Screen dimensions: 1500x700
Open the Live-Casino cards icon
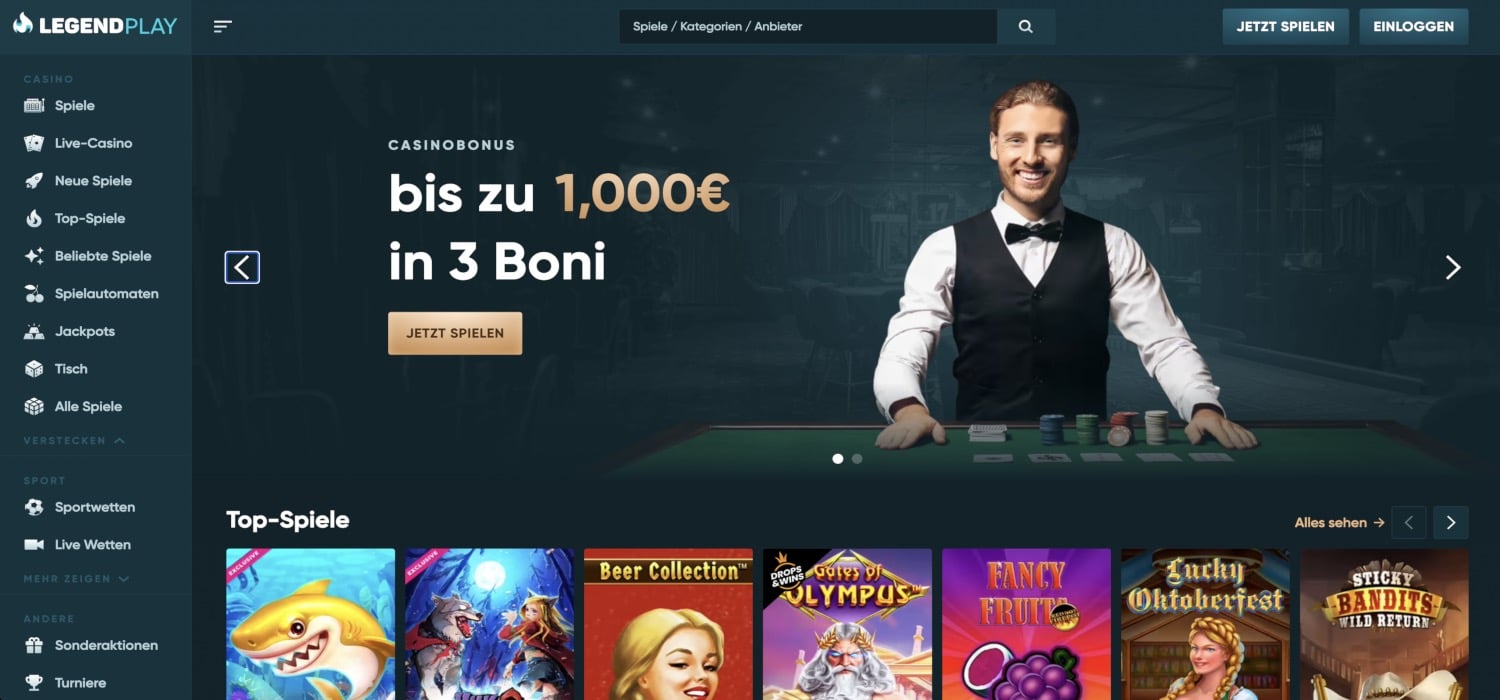click(x=34, y=143)
